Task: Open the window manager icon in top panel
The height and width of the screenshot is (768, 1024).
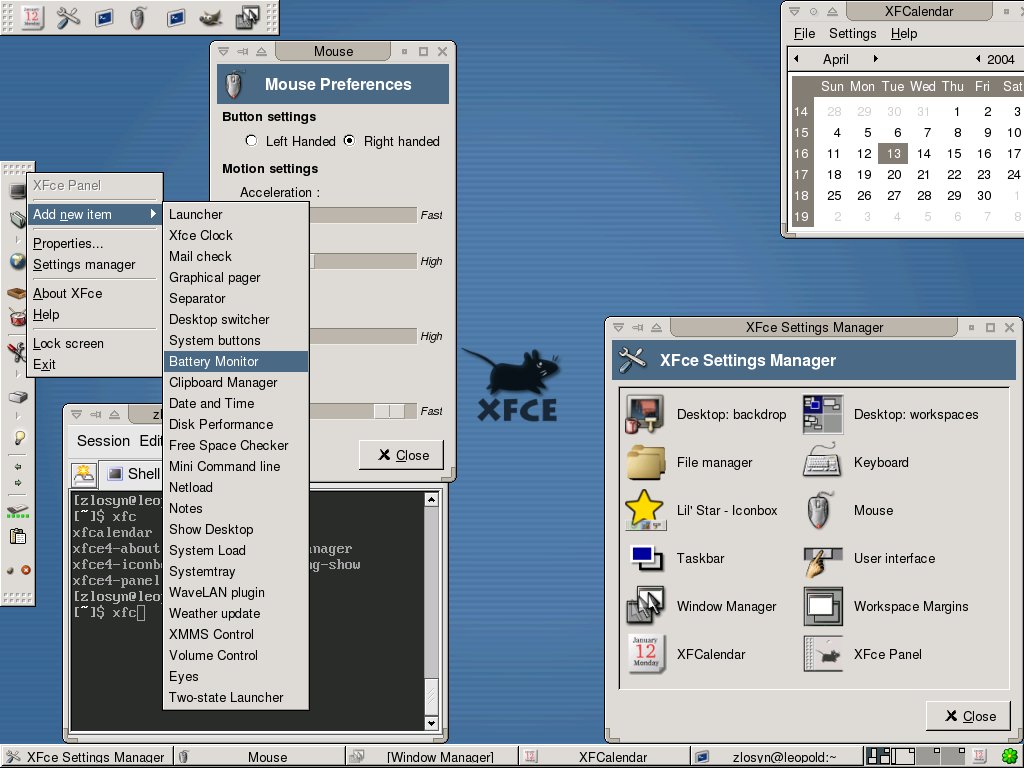Action: [x=247, y=18]
